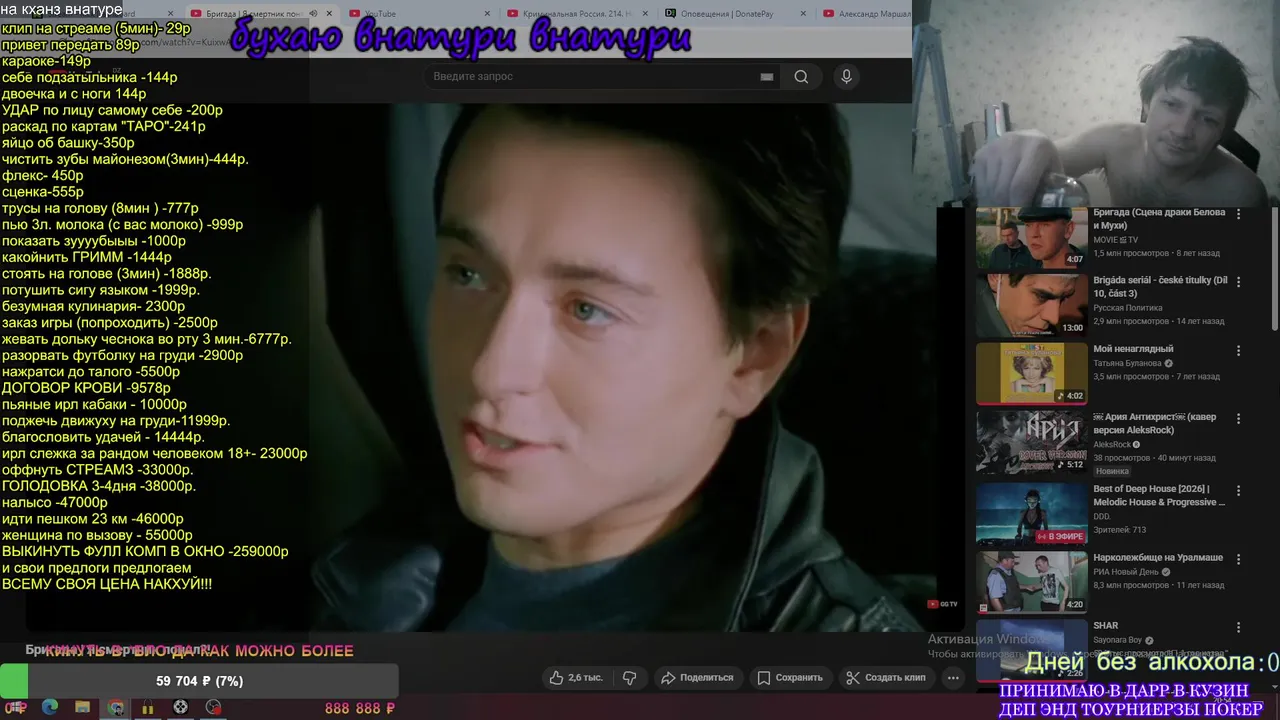Screen dimensions: 1280x720
Task: Open options menu for Ария Антихрист video
Action: 1238,418
